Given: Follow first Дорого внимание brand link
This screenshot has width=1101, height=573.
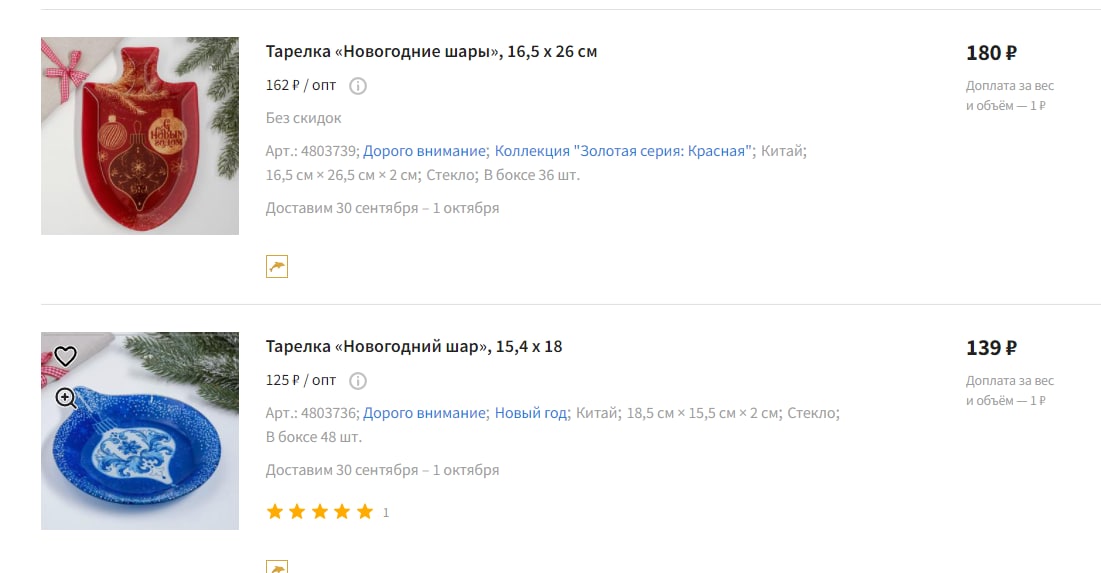Looking at the screenshot, I should pyautogui.click(x=424, y=151).
